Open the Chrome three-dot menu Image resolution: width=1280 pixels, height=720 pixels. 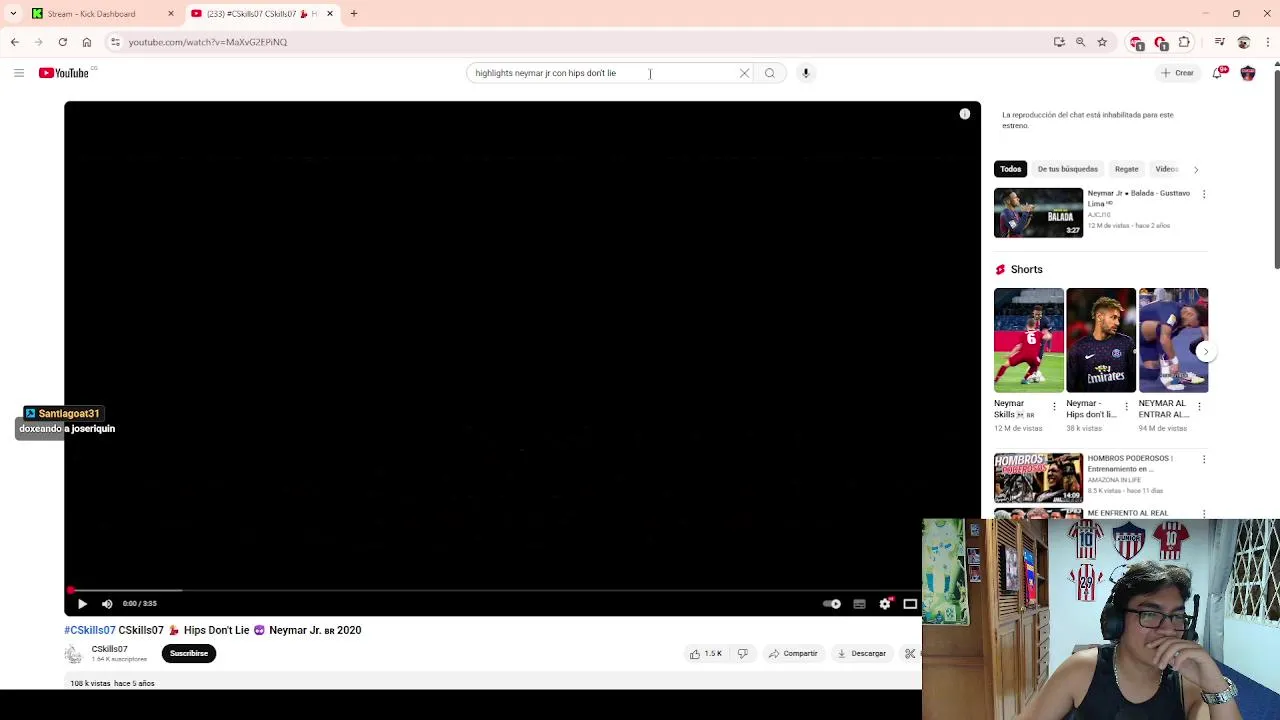pos(1267,42)
